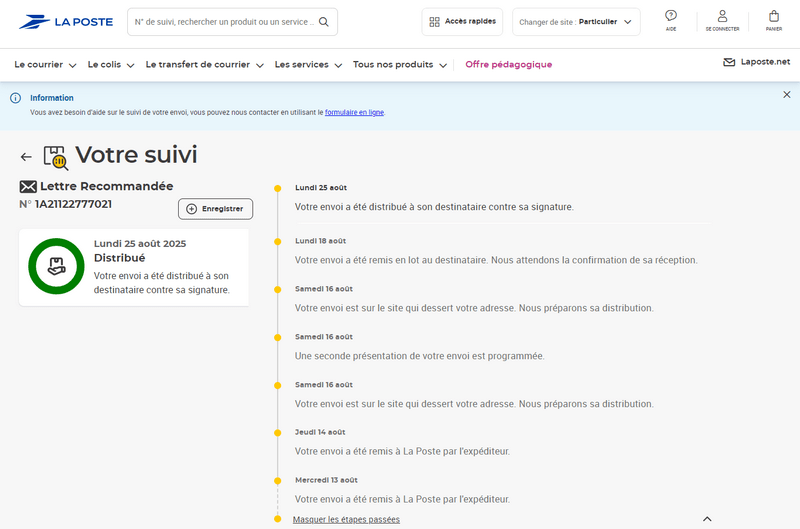This screenshot has width=800, height=529.
Task: Select the tracking number 1A21122777021
Action: click(x=73, y=204)
